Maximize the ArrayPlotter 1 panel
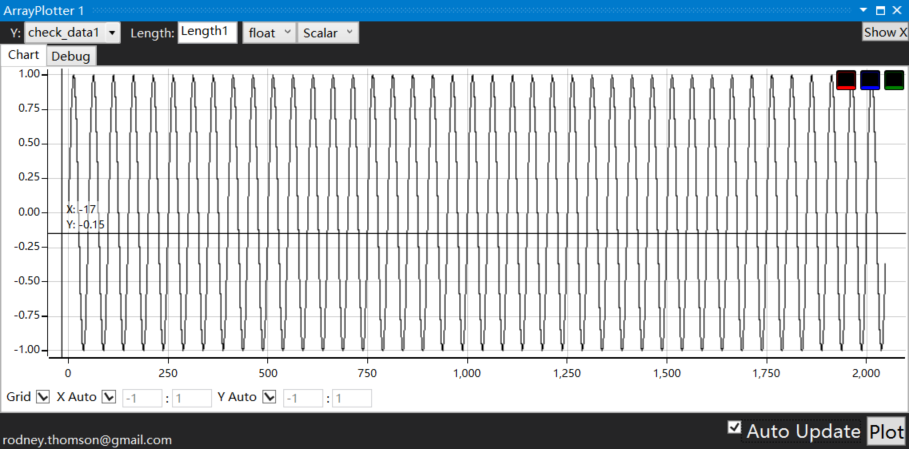Image resolution: width=909 pixels, height=449 pixels. [880, 10]
